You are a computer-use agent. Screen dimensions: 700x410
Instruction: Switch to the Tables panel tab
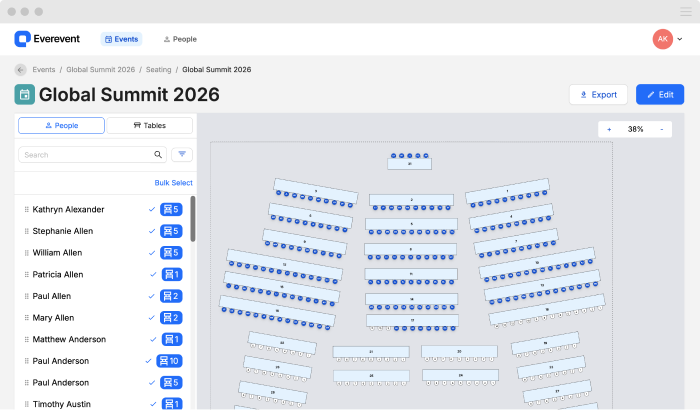[150, 126]
